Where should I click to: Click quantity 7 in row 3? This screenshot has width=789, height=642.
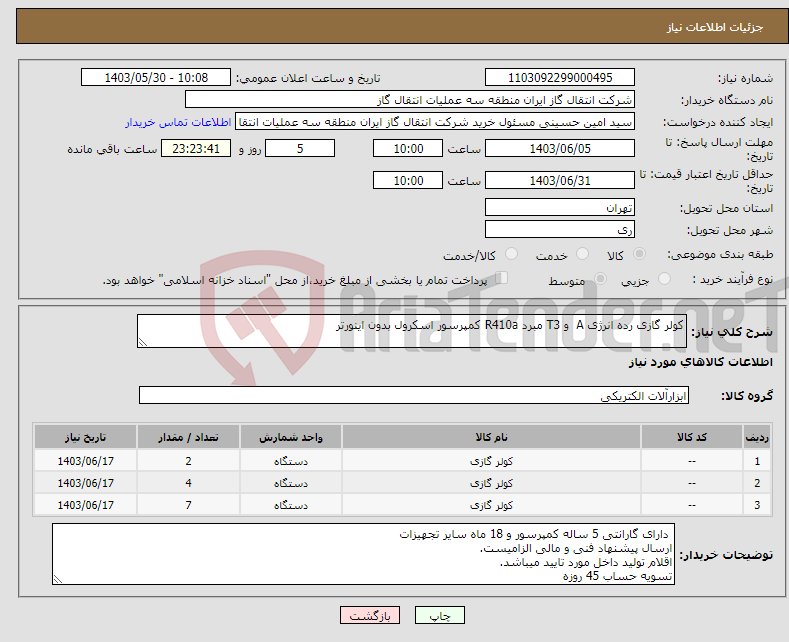188,505
